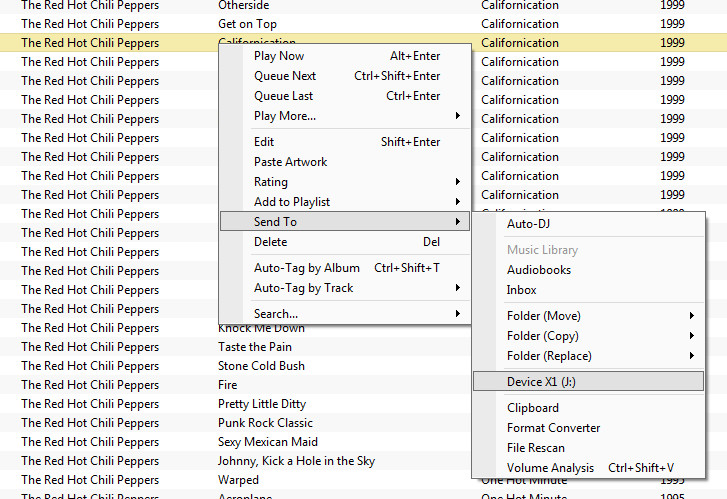727x499 pixels.
Task: Expand the Rating submenu
Action: 345,182
